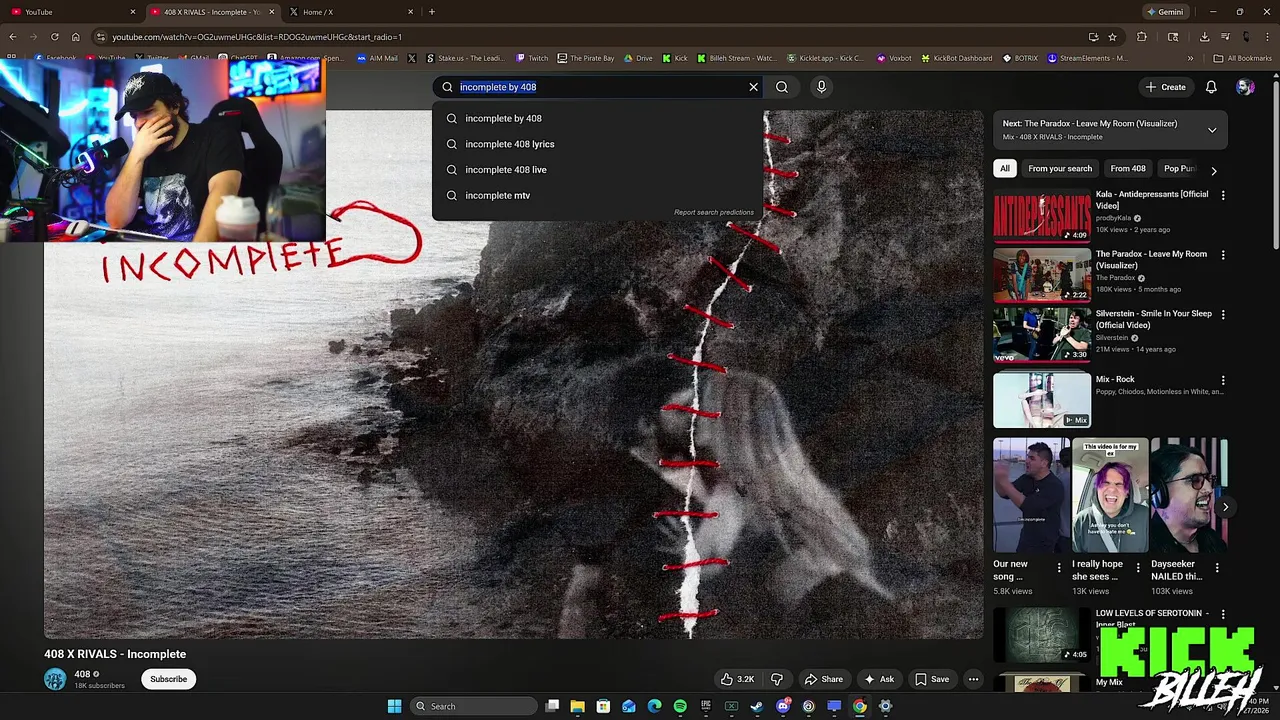1280x720 pixels.
Task: Select 'incomplete mtv' suggestion
Action: pyautogui.click(x=597, y=196)
